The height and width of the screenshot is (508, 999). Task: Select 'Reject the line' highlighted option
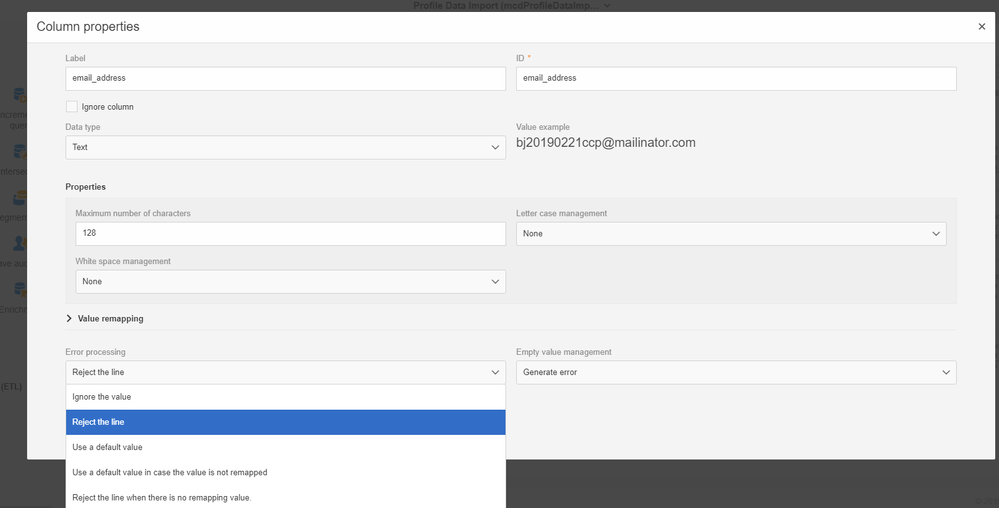pos(285,422)
